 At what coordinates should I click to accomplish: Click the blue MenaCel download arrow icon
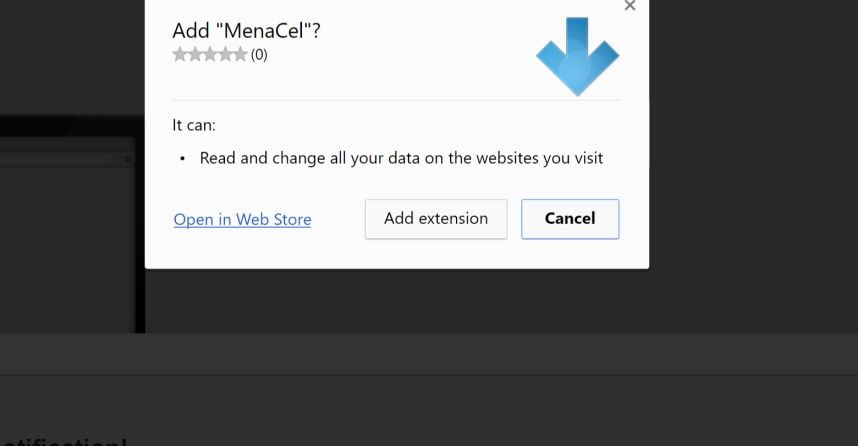577,55
